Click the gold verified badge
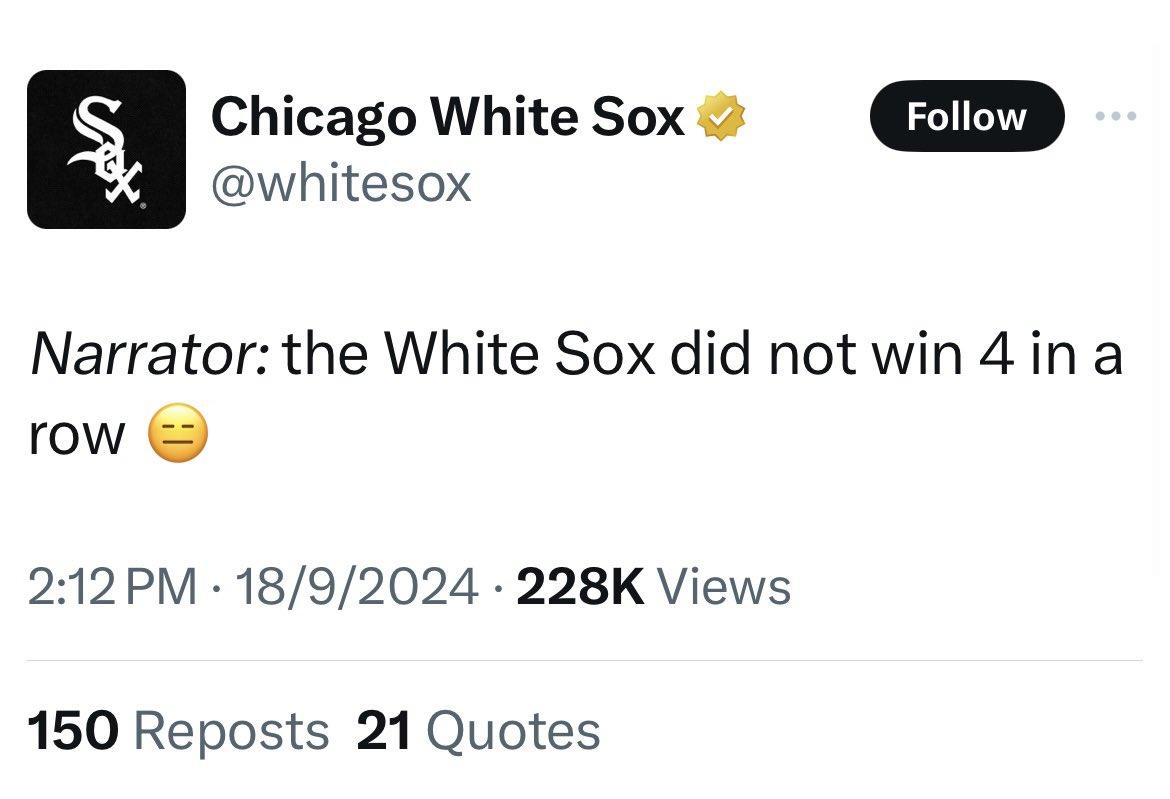The height and width of the screenshot is (799, 1170). tap(722, 115)
